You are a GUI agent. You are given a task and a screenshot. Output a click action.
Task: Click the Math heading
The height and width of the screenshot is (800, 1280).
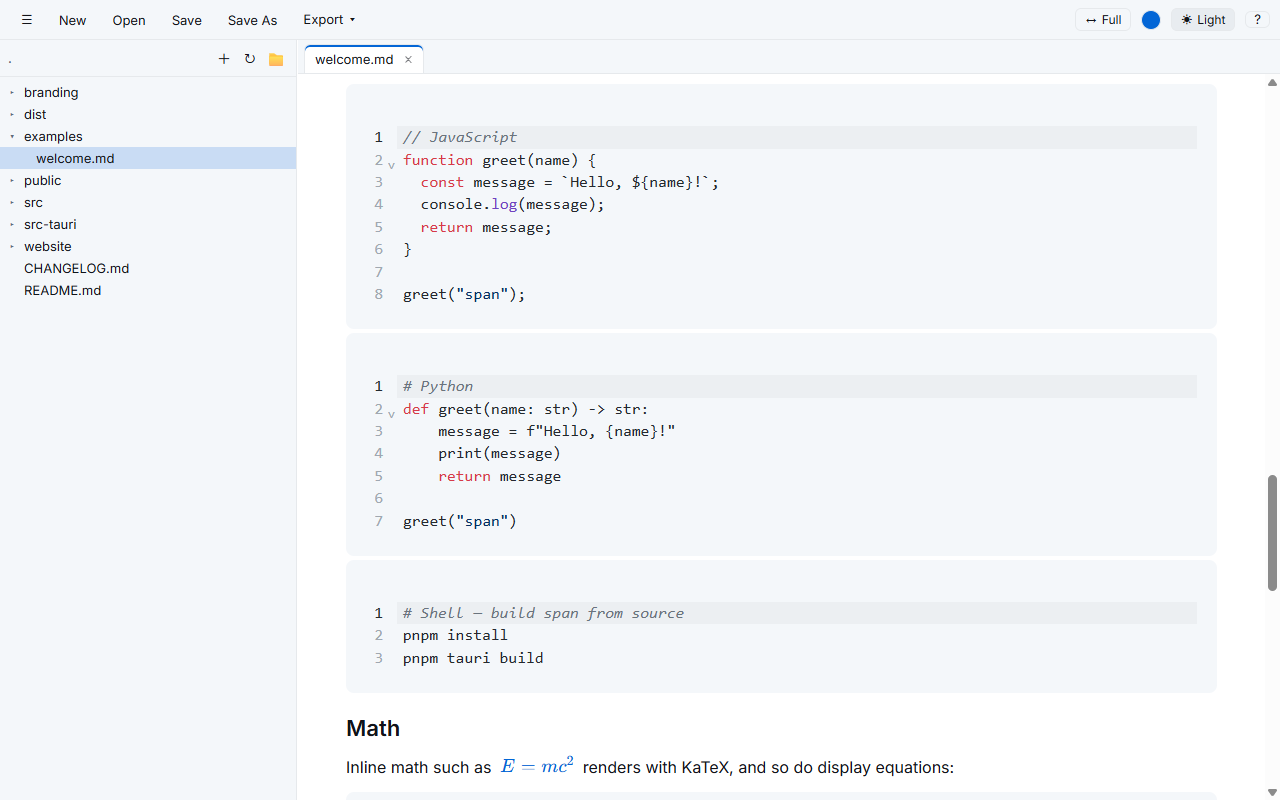pos(373,728)
